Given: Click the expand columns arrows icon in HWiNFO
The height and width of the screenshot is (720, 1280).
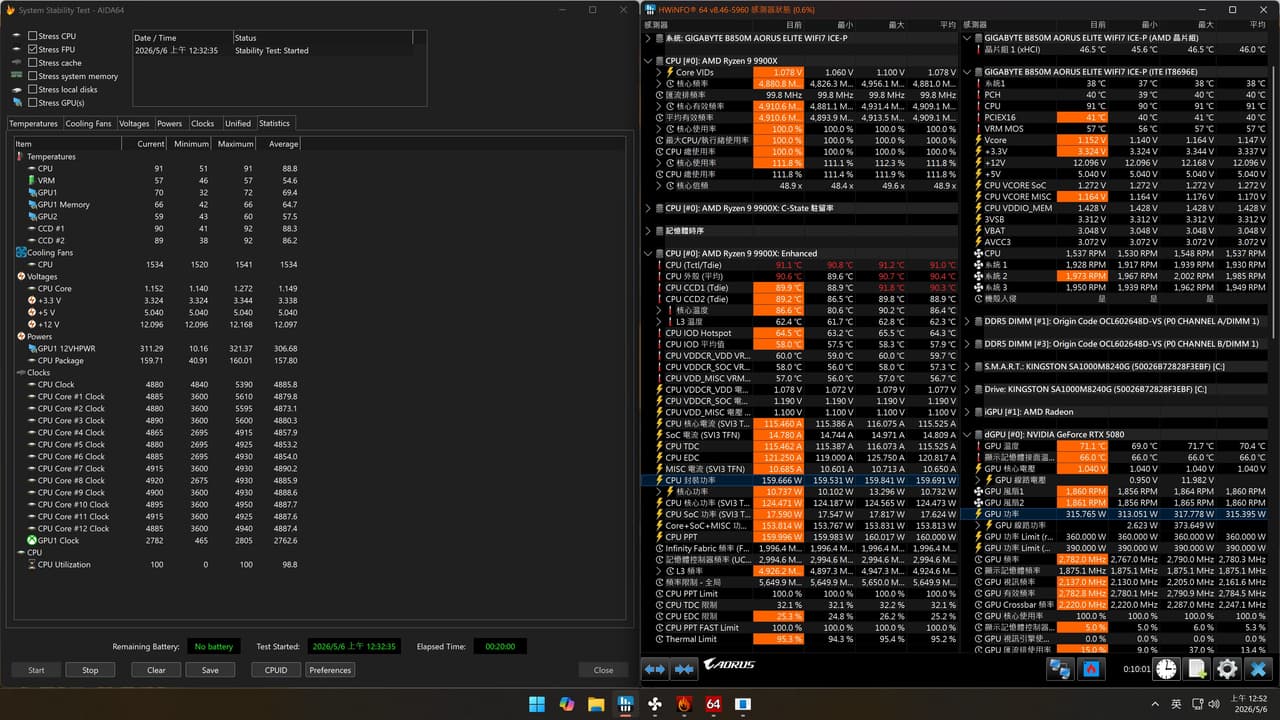Looking at the screenshot, I should click(655, 669).
